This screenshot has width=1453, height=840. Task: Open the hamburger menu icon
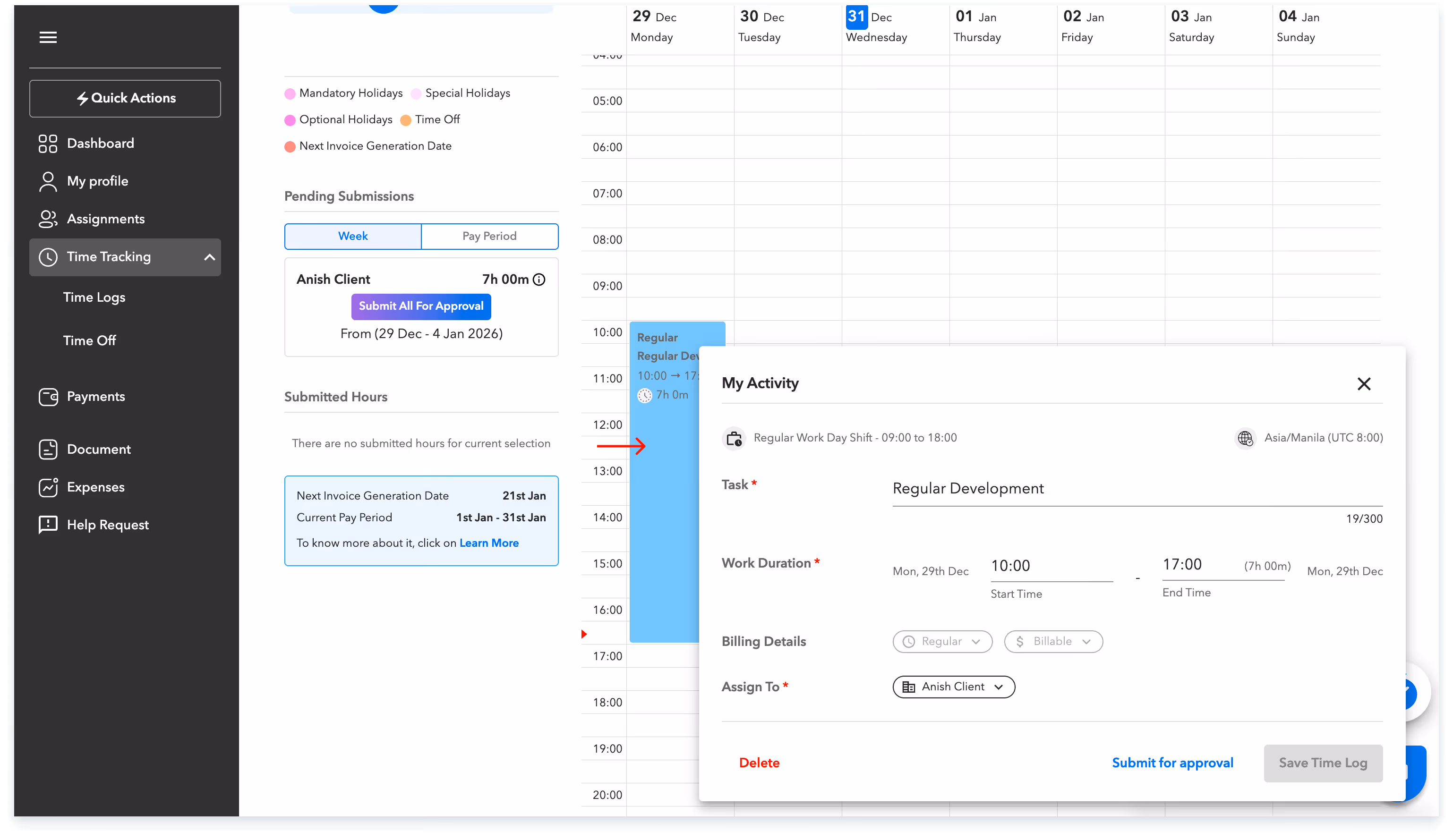pyautogui.click(x=48, y=37)
